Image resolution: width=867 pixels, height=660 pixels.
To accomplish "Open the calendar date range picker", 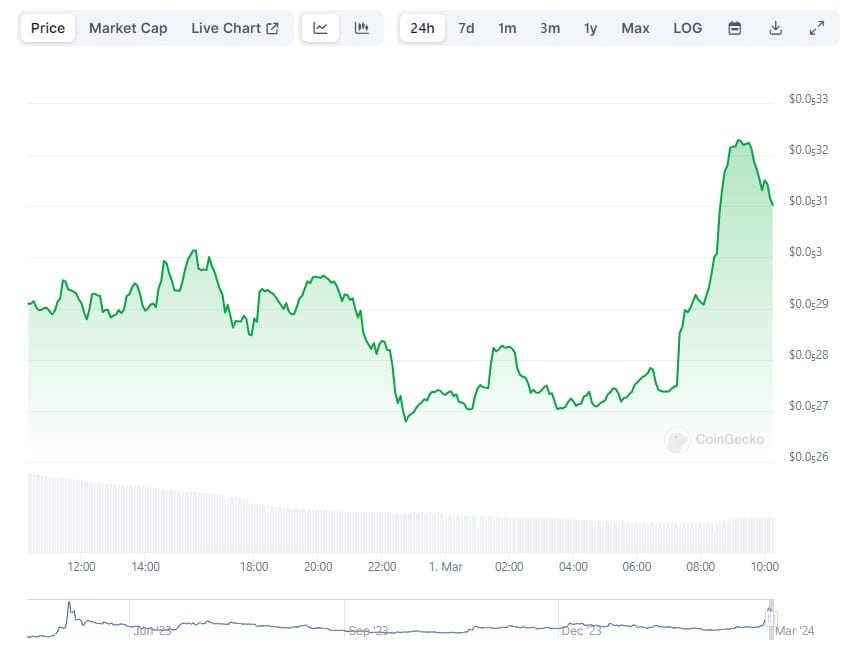I will [x=735, y=28].
